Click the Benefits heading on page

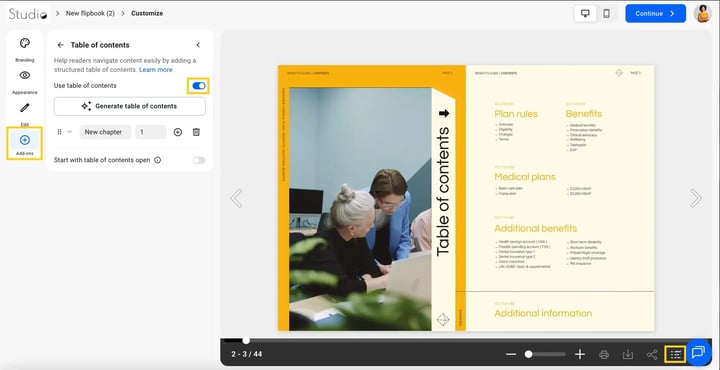click(x=584, y=114)
